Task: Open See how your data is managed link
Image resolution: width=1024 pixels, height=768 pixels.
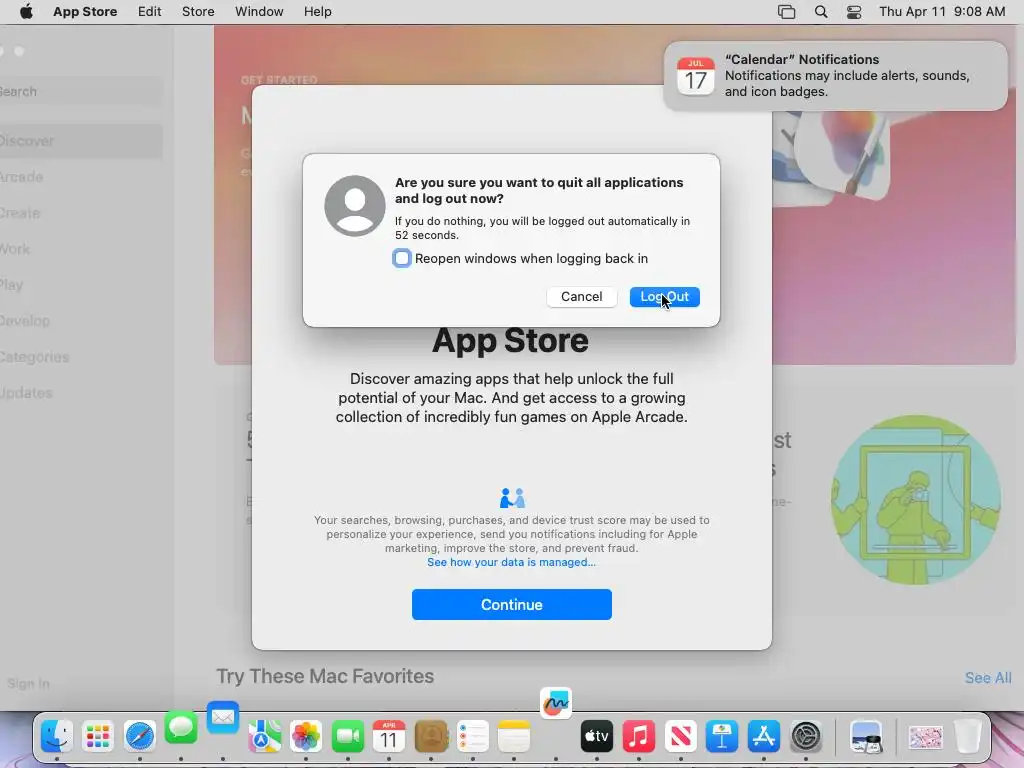Action: point(511,562)
